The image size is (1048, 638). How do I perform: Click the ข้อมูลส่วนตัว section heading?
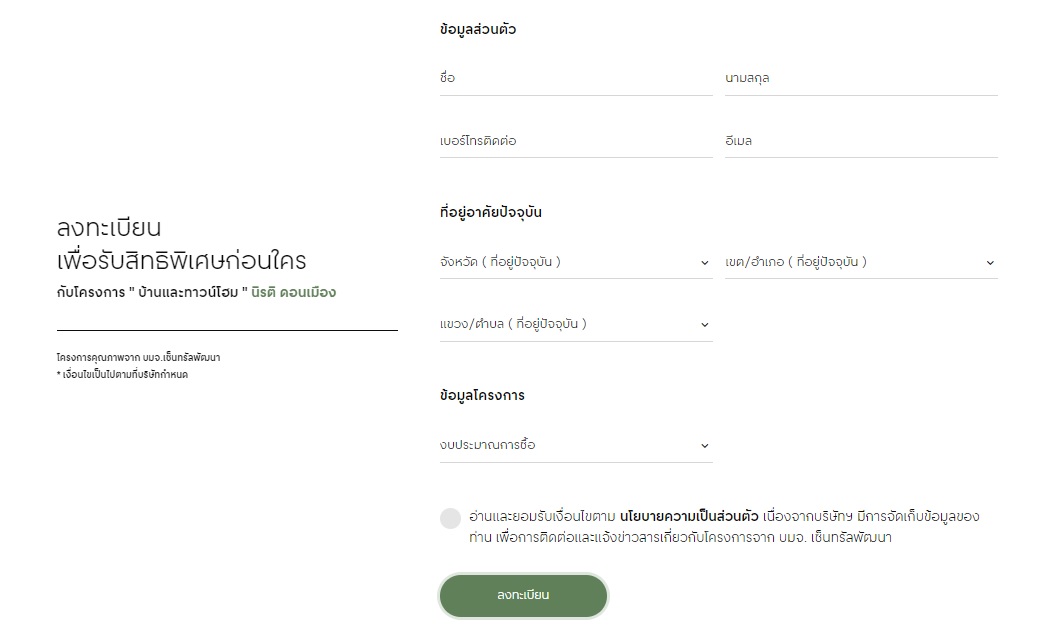coord(478,29)
